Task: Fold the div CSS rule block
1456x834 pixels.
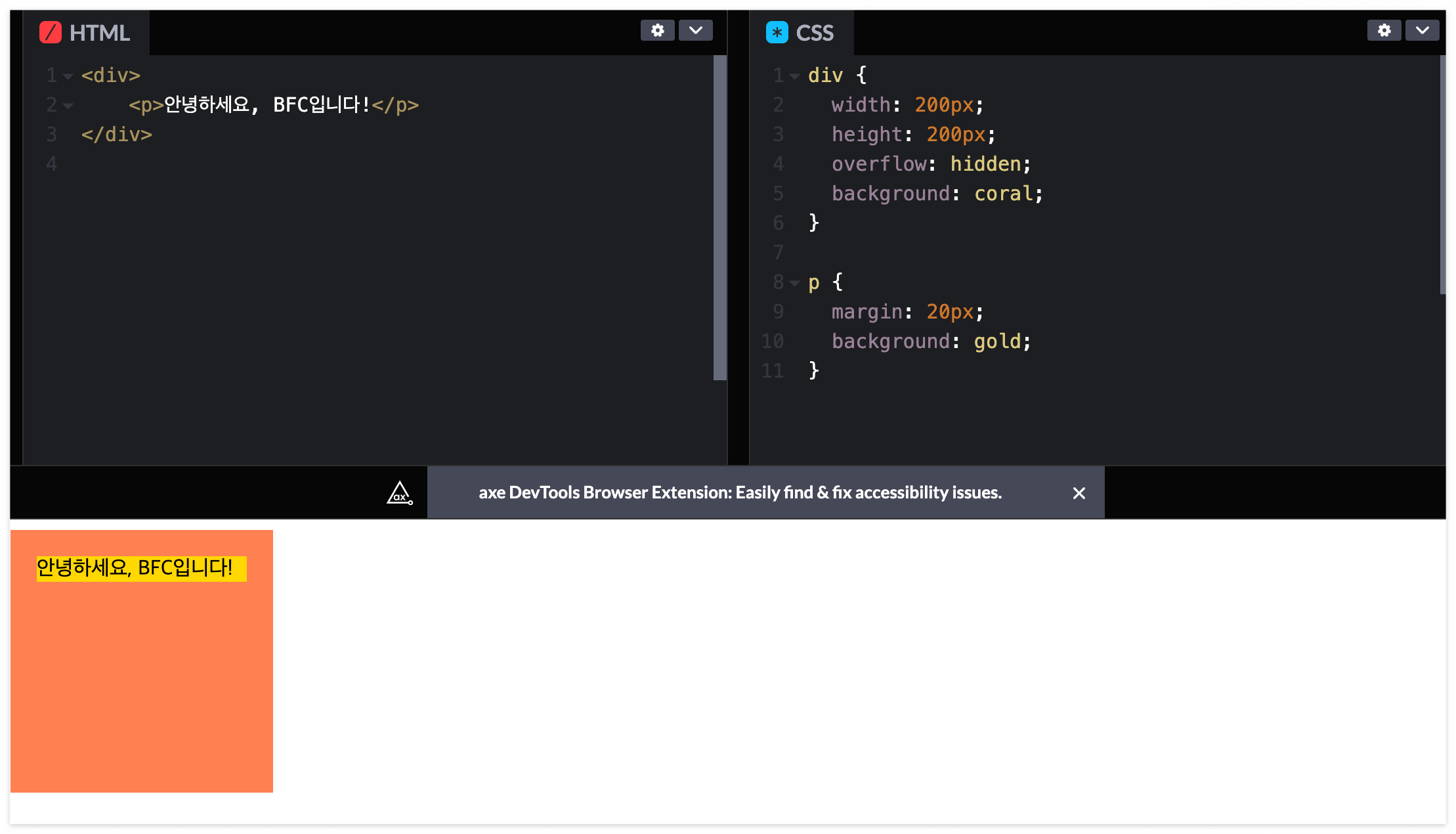Action: pyautogui.click(x=794, y=76)
